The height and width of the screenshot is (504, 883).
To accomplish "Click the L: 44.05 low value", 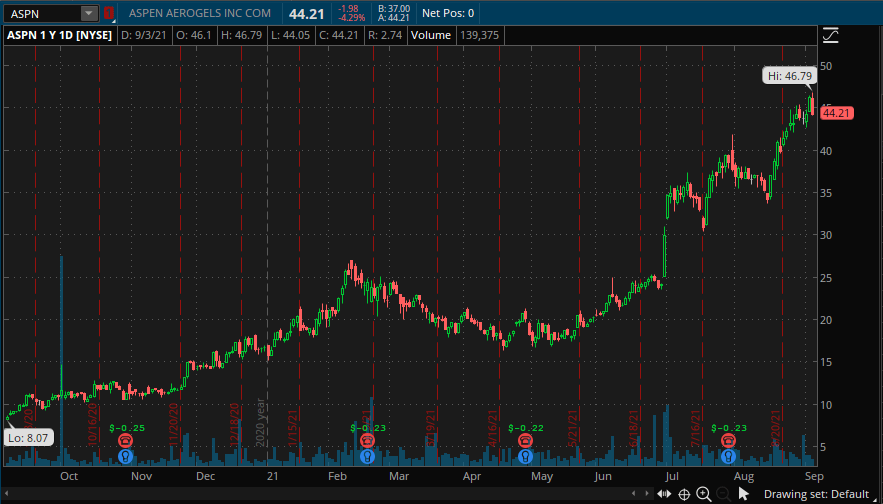I will pyautogui.click(x=290, y=35).
